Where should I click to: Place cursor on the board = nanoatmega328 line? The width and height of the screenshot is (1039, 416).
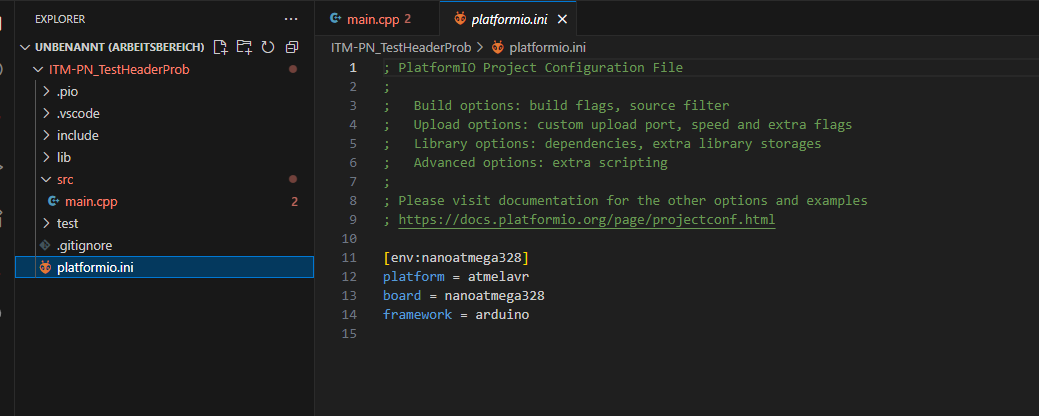click(x=463, y=296)
